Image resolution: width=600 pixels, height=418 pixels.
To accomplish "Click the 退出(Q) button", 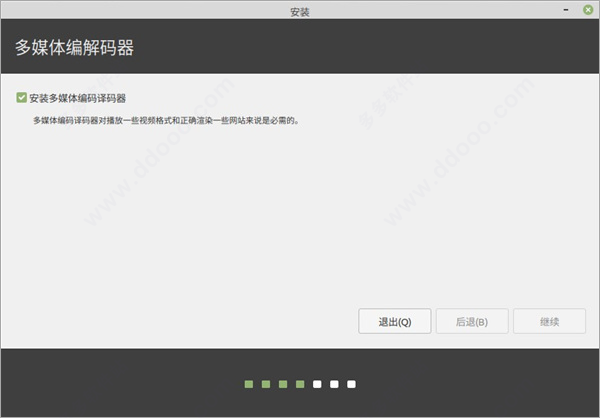I will click(x=395, y=321).
